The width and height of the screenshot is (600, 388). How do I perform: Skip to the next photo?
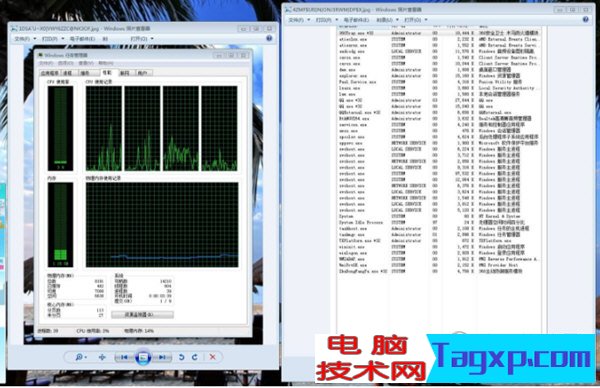(x=162, y=357)
